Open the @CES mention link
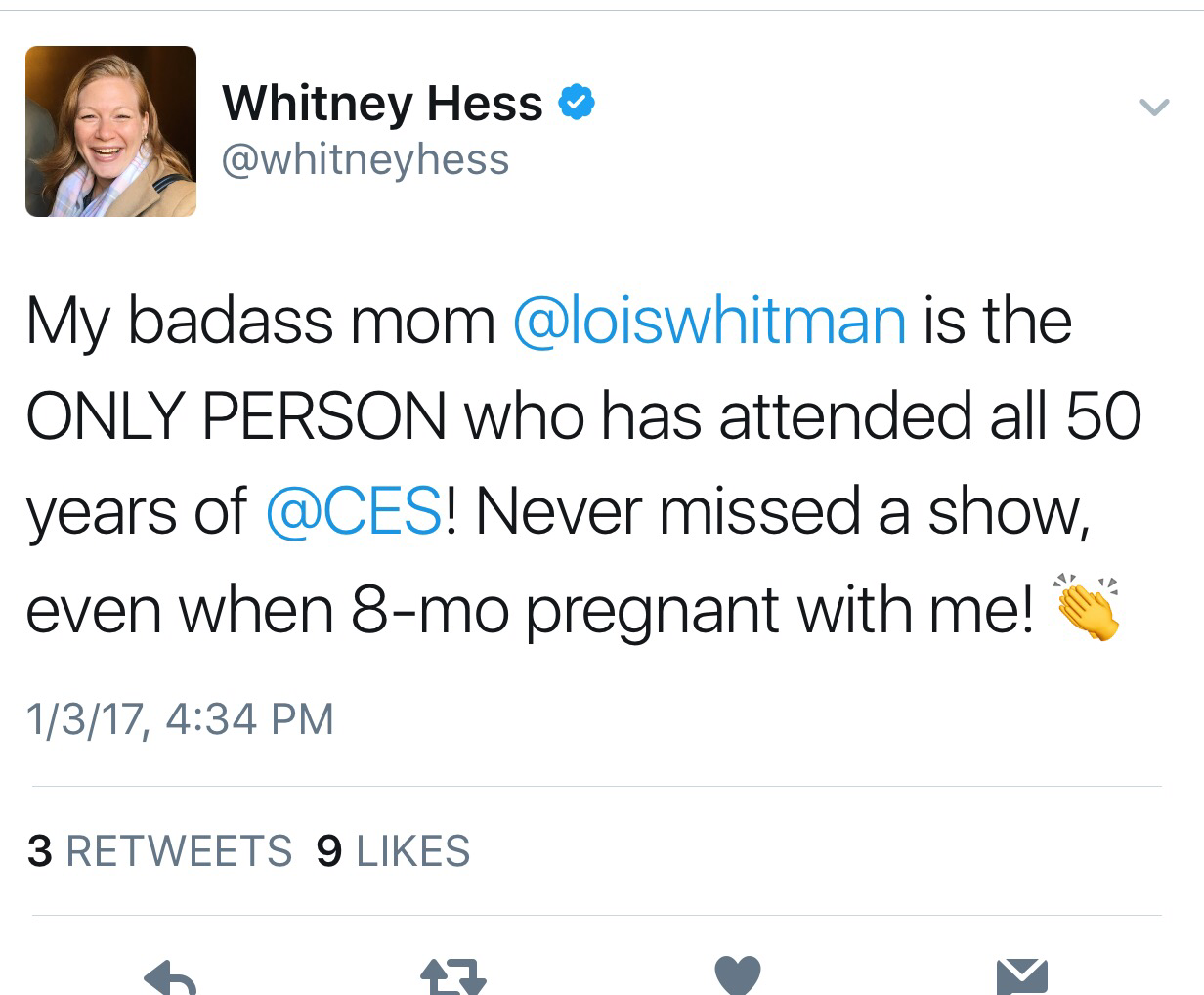1204x995 pixels. point(354,512)
